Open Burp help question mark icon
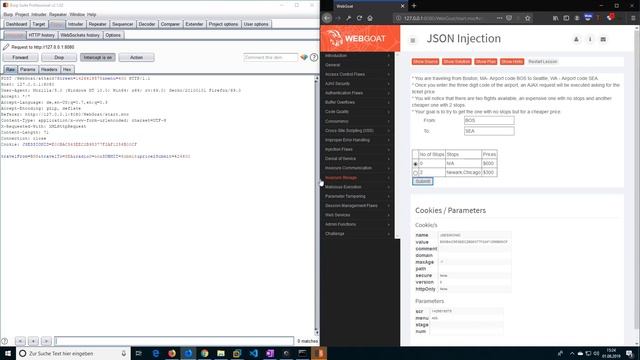This screenshot has height=360, width=640. click(314, 58)
